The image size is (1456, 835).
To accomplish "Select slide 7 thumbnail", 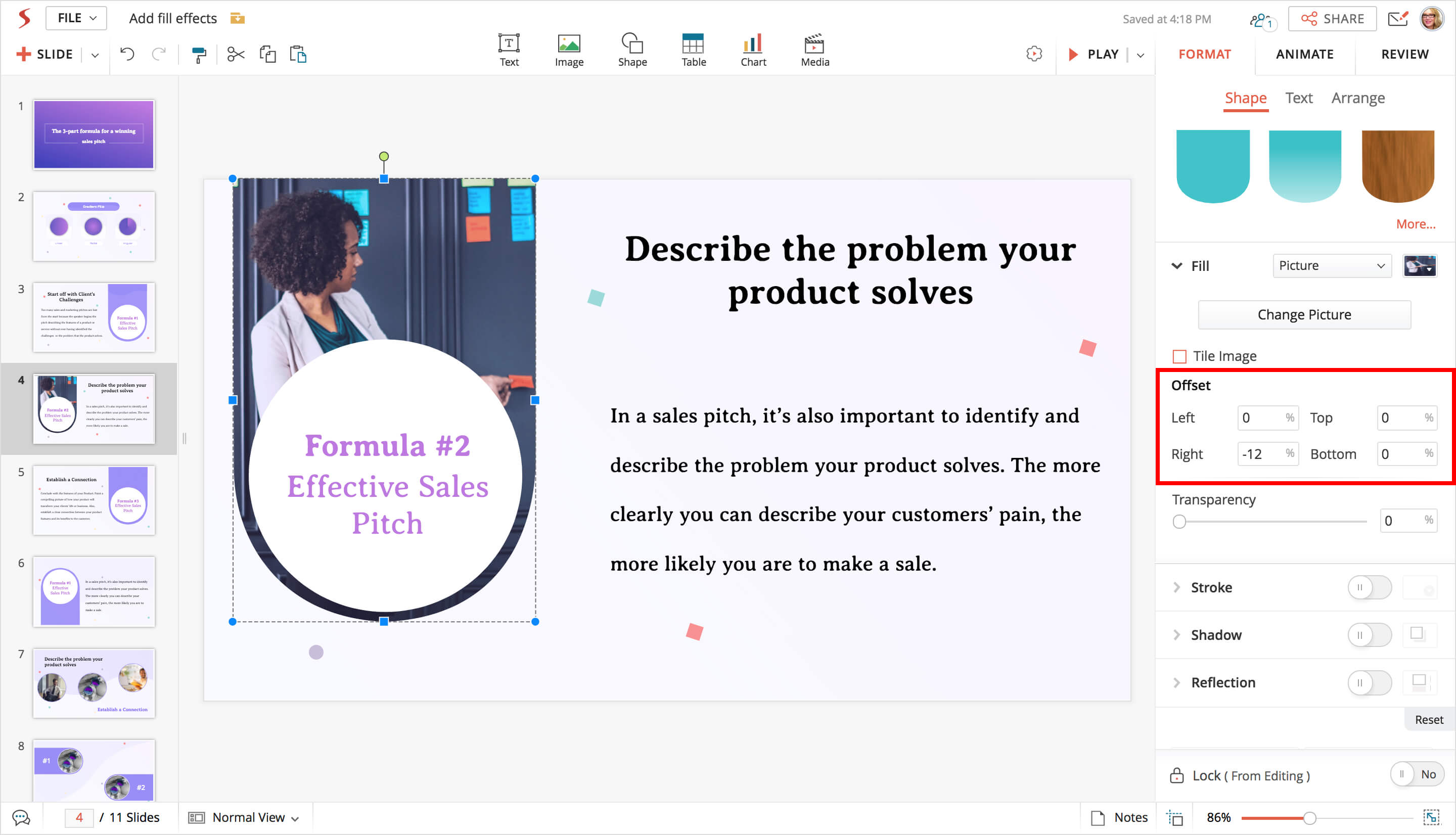I will (x=94, y=683).
